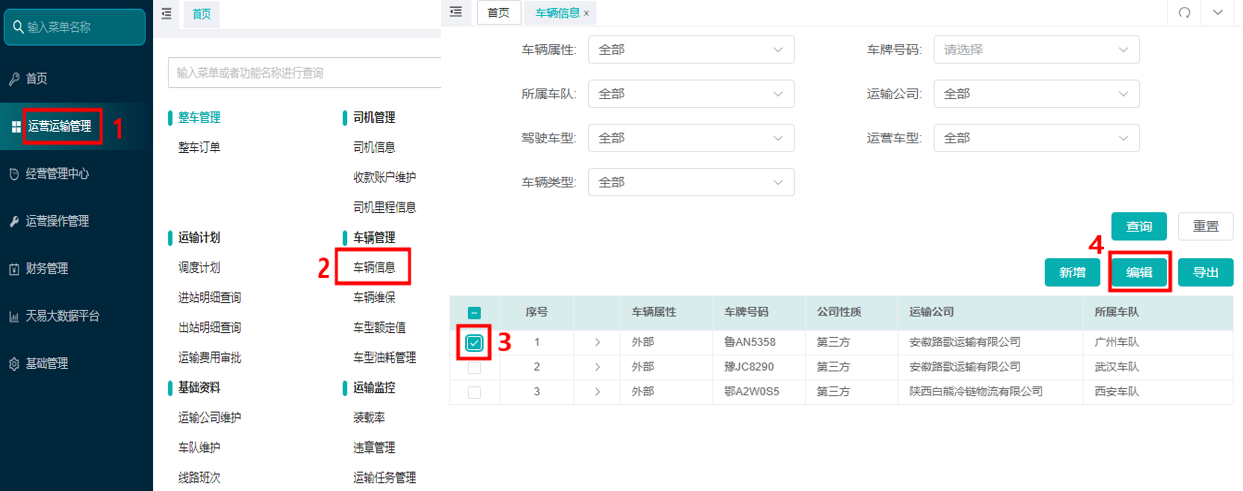The height and width of the screenshot is (491, 1243).
Task: Open 车辆信息 under 车辆管理
Action: (x=374, y=268)
